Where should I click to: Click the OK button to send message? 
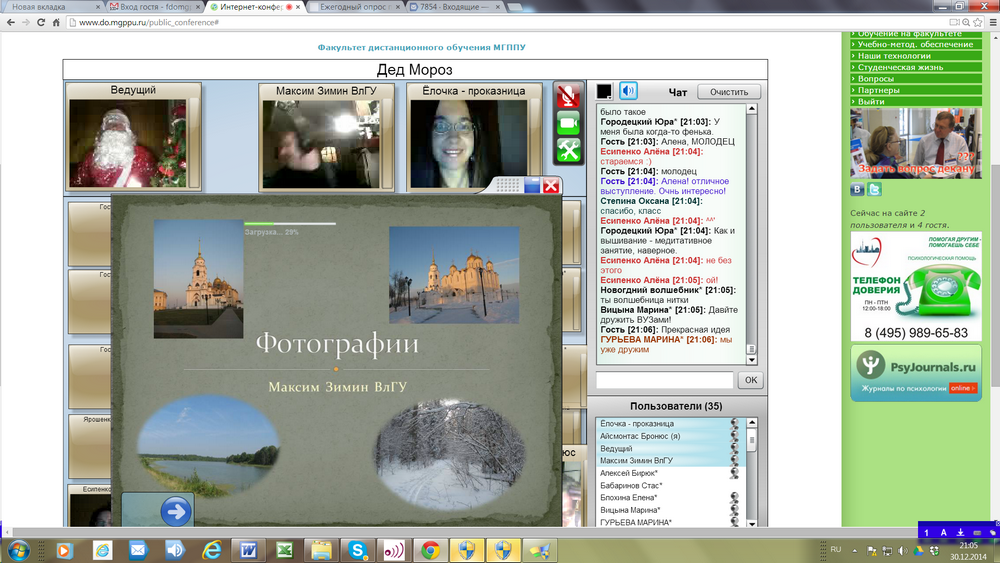point(750,380)
